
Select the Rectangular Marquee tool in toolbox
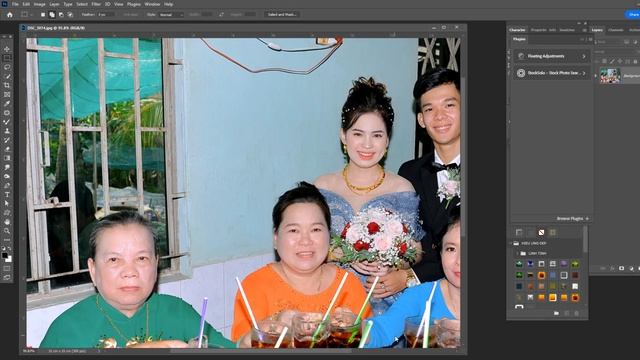pyautogui.click(x=7, y=58)
